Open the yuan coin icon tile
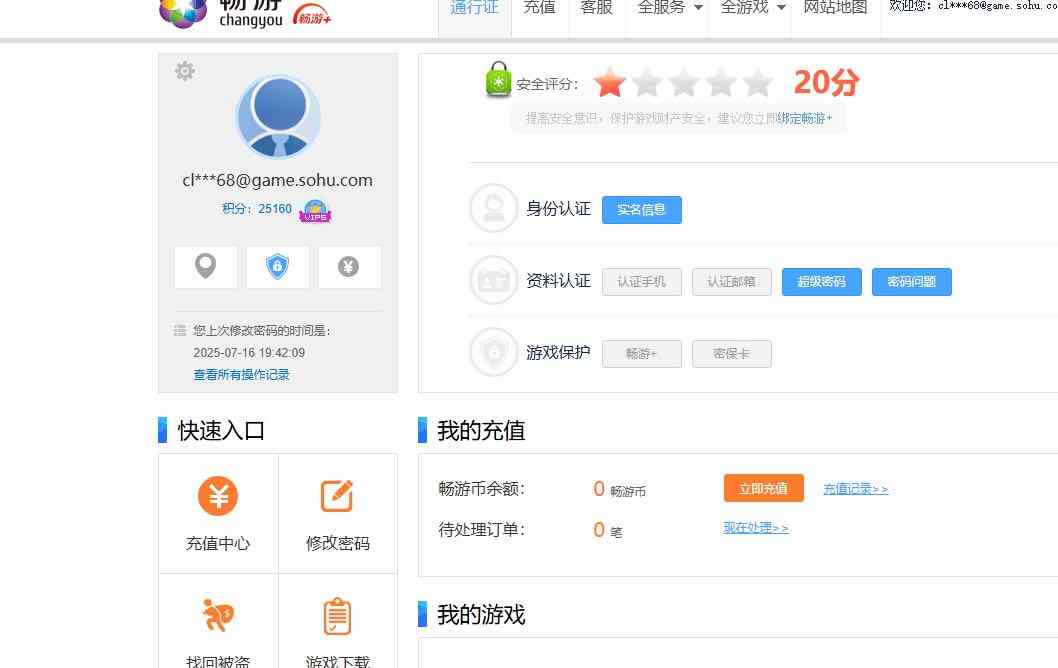This screenshot has width=1058, height=668. point(349,267)
